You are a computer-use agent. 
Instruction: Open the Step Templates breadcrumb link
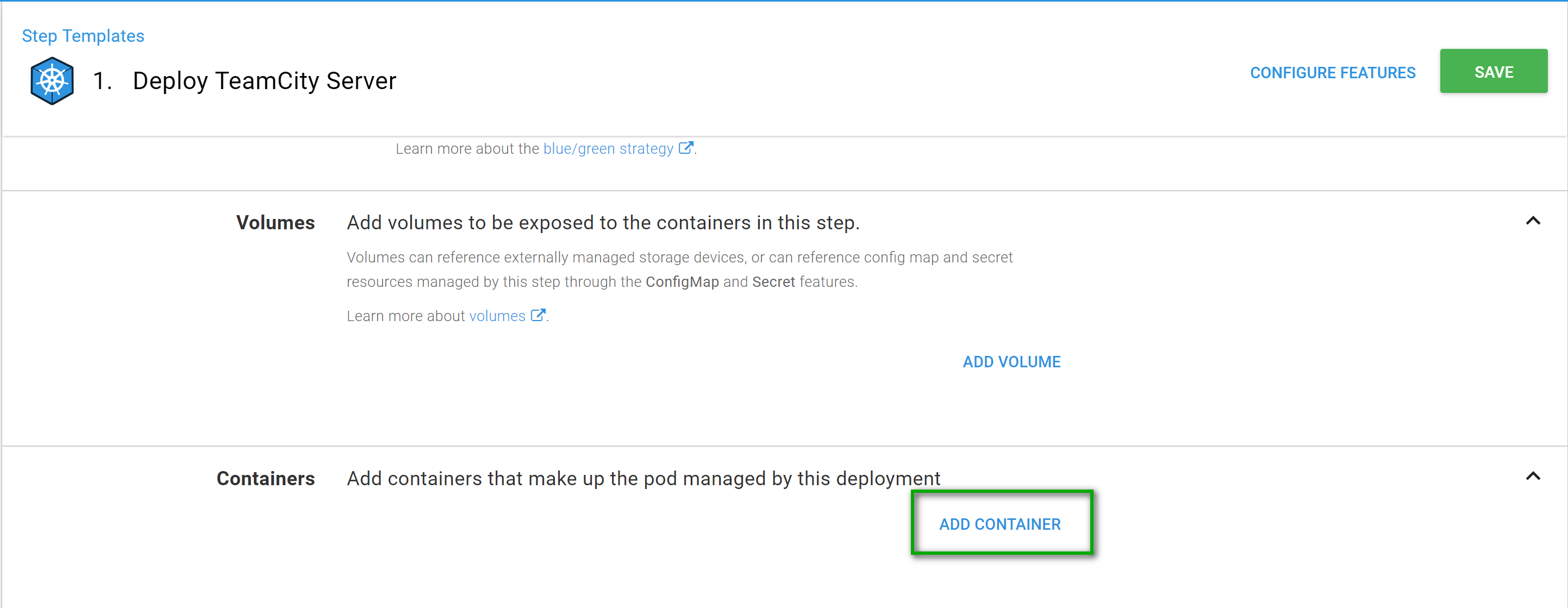pyautogui.click(x=83, y=36)
